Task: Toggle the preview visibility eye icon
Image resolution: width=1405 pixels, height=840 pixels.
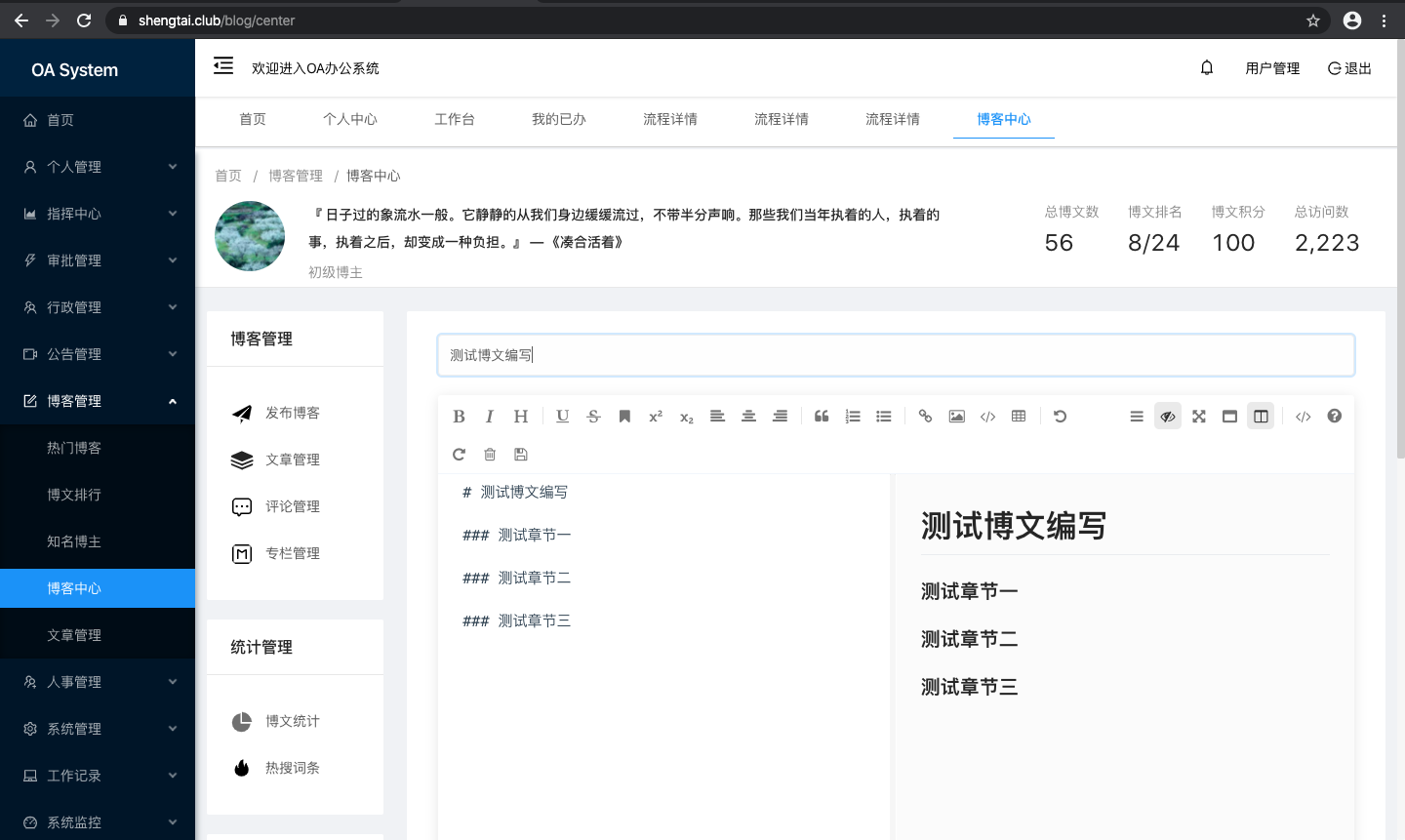Action: [x=1168, y=416]
